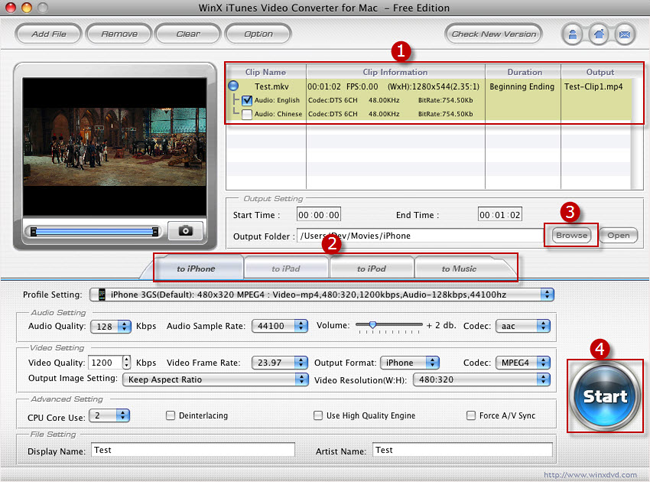Click the Add File button
The image size is (650, 482).
click(x=49, y=34)
